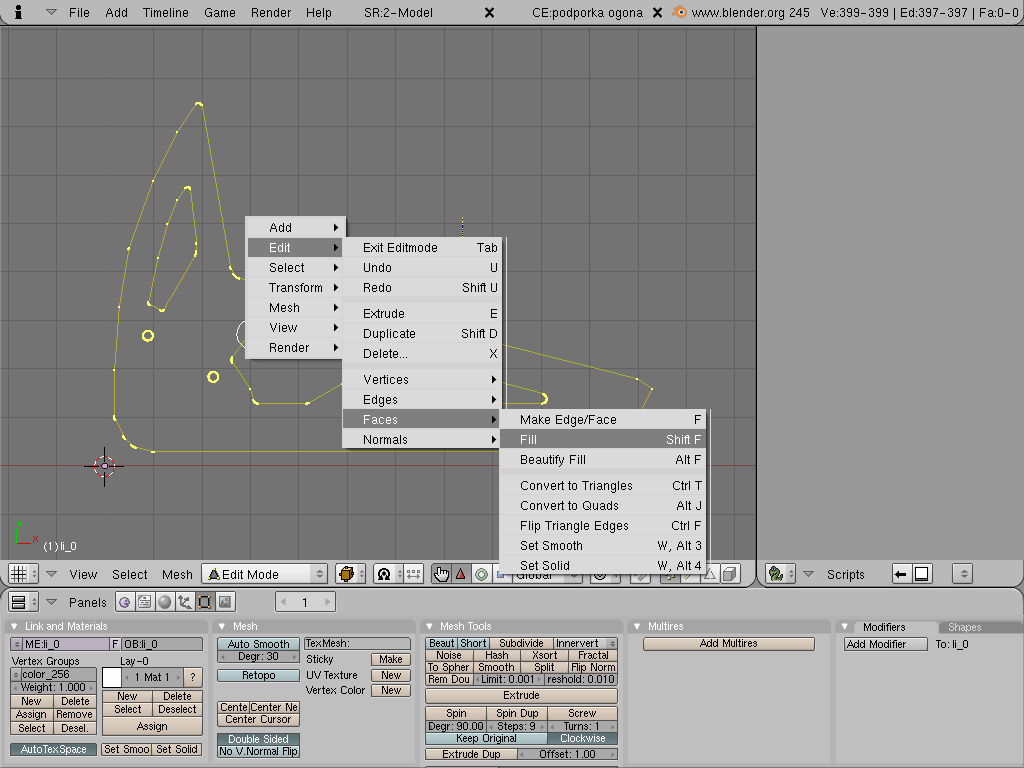Image resolution: width=1024 pixels, height=768 pixels.
Task: Click Add Multires button
Action: [729, 643]
